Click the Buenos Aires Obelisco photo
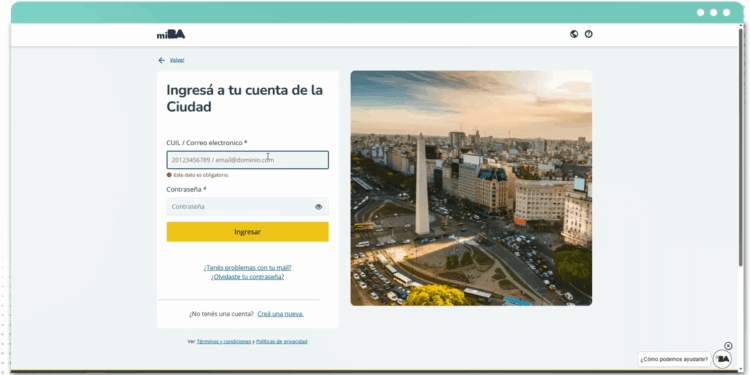The width and height of the screenshot is (750, 375). click(x=471, y=188)
